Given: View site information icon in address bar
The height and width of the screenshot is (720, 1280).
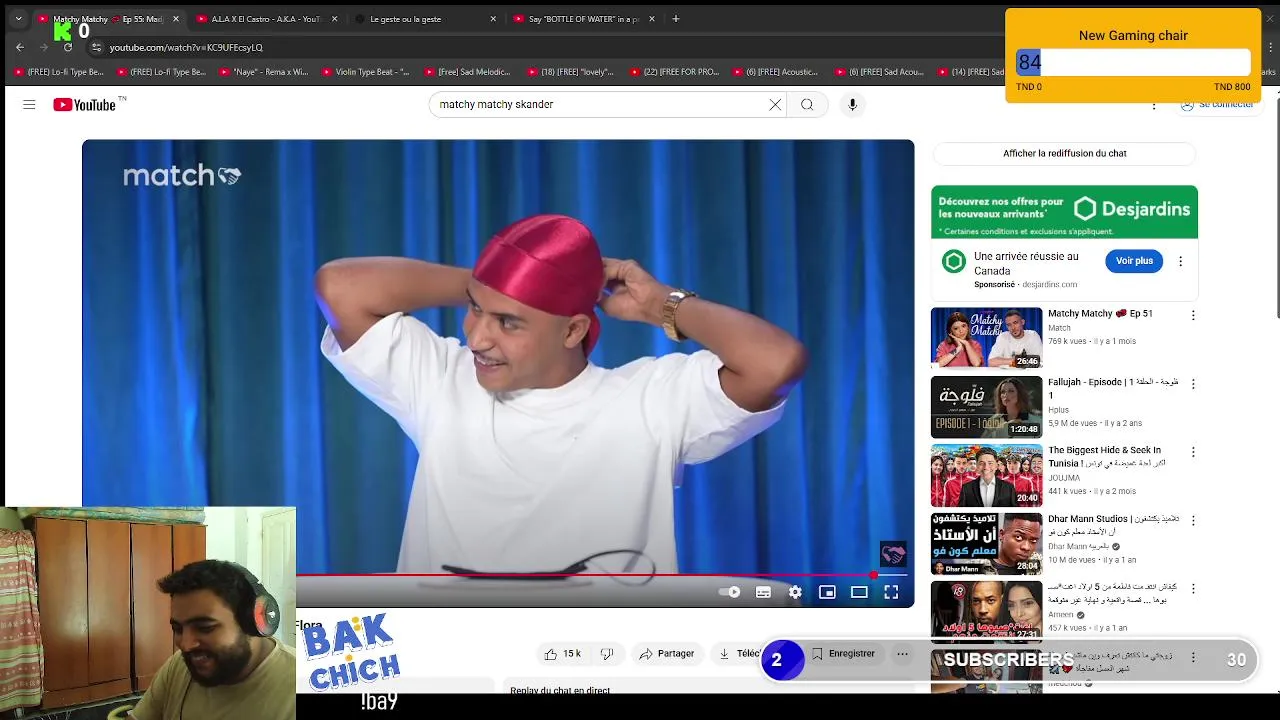Looking at the screenshot, I should click(x=96, y=47).
